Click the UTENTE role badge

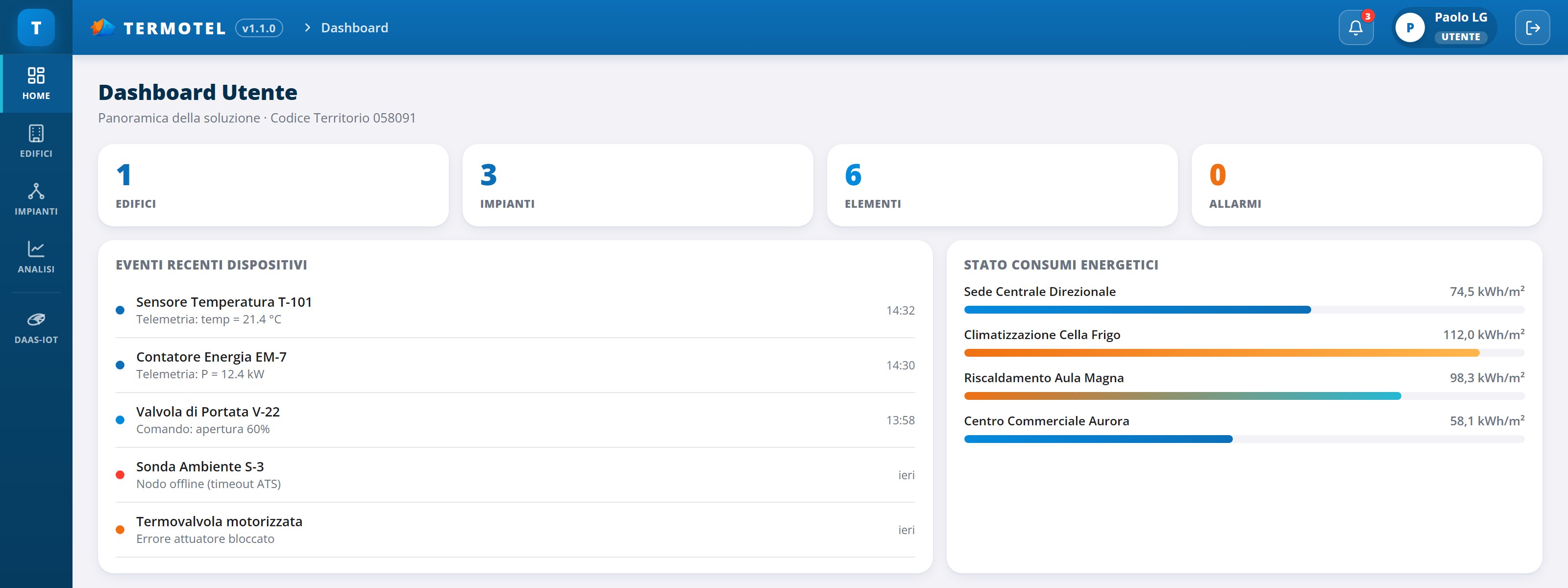coord(1460,37)
